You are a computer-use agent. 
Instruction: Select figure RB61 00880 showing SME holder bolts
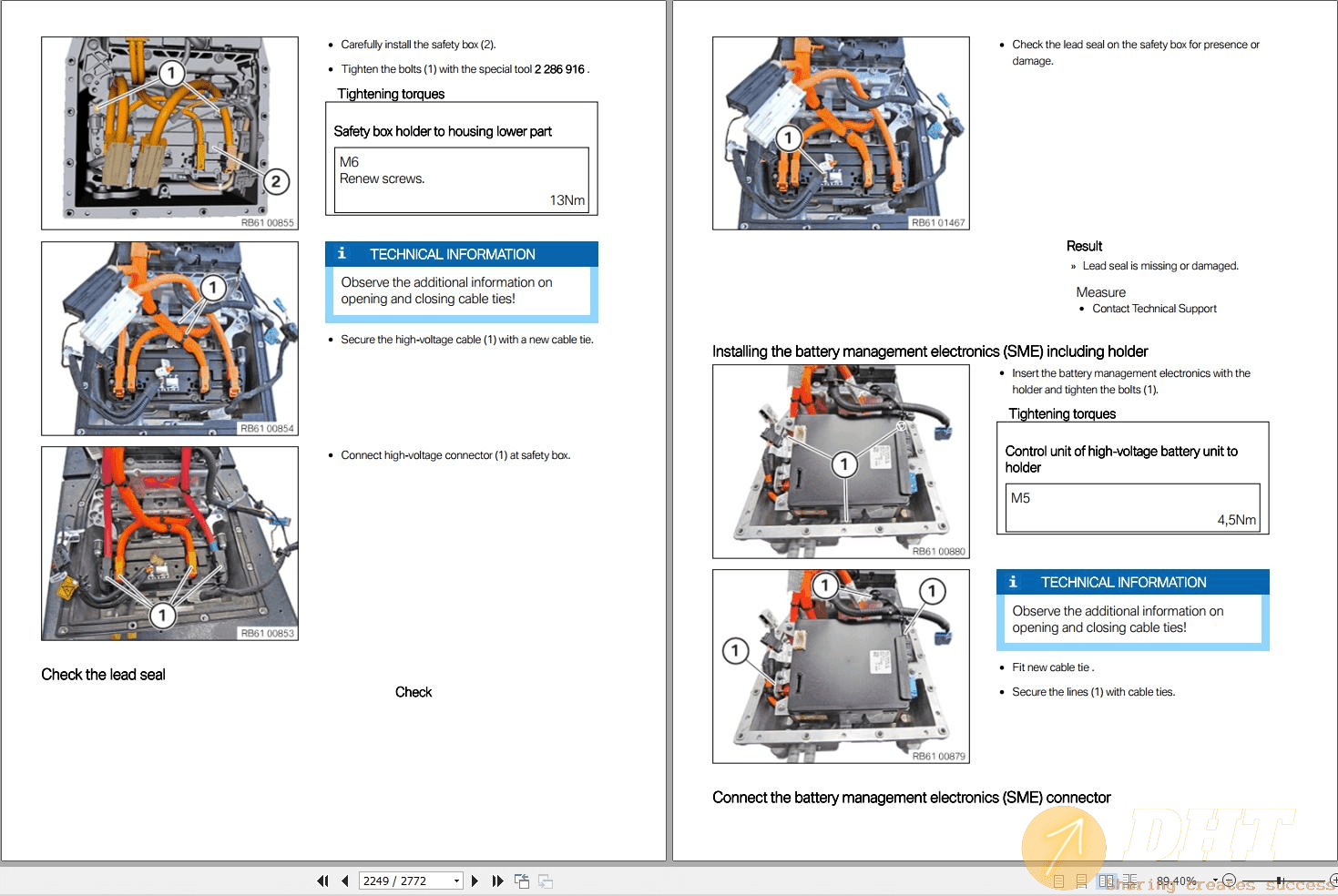(x=840, y=461)
